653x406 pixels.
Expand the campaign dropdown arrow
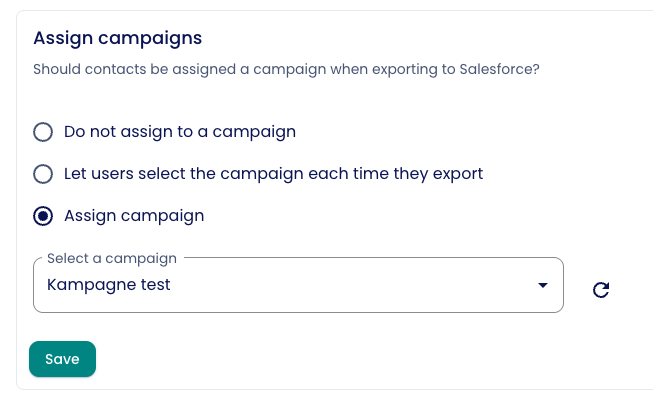coord(542,285)
